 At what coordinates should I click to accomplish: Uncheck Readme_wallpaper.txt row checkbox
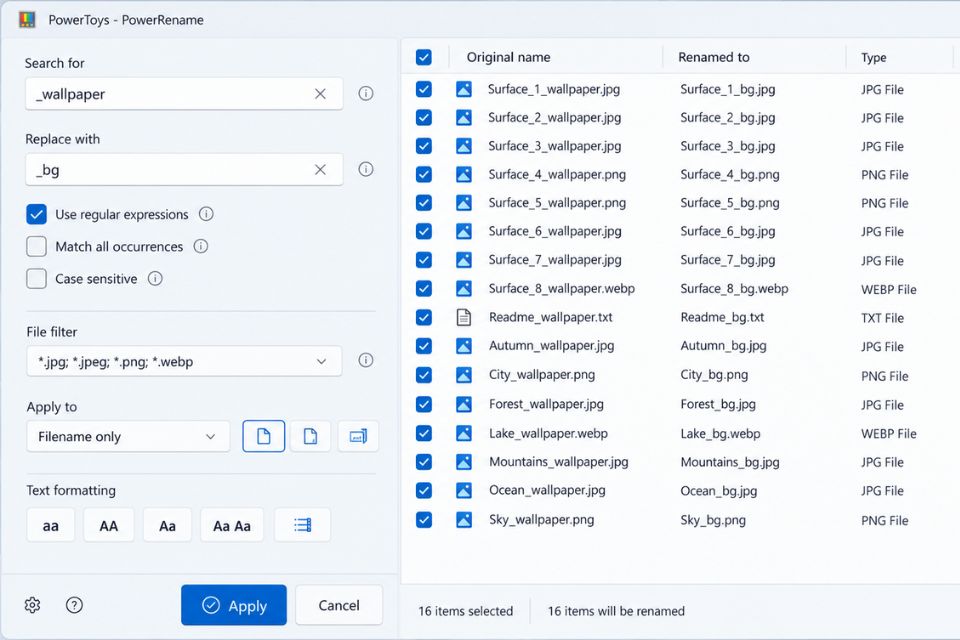pos(424,317)
